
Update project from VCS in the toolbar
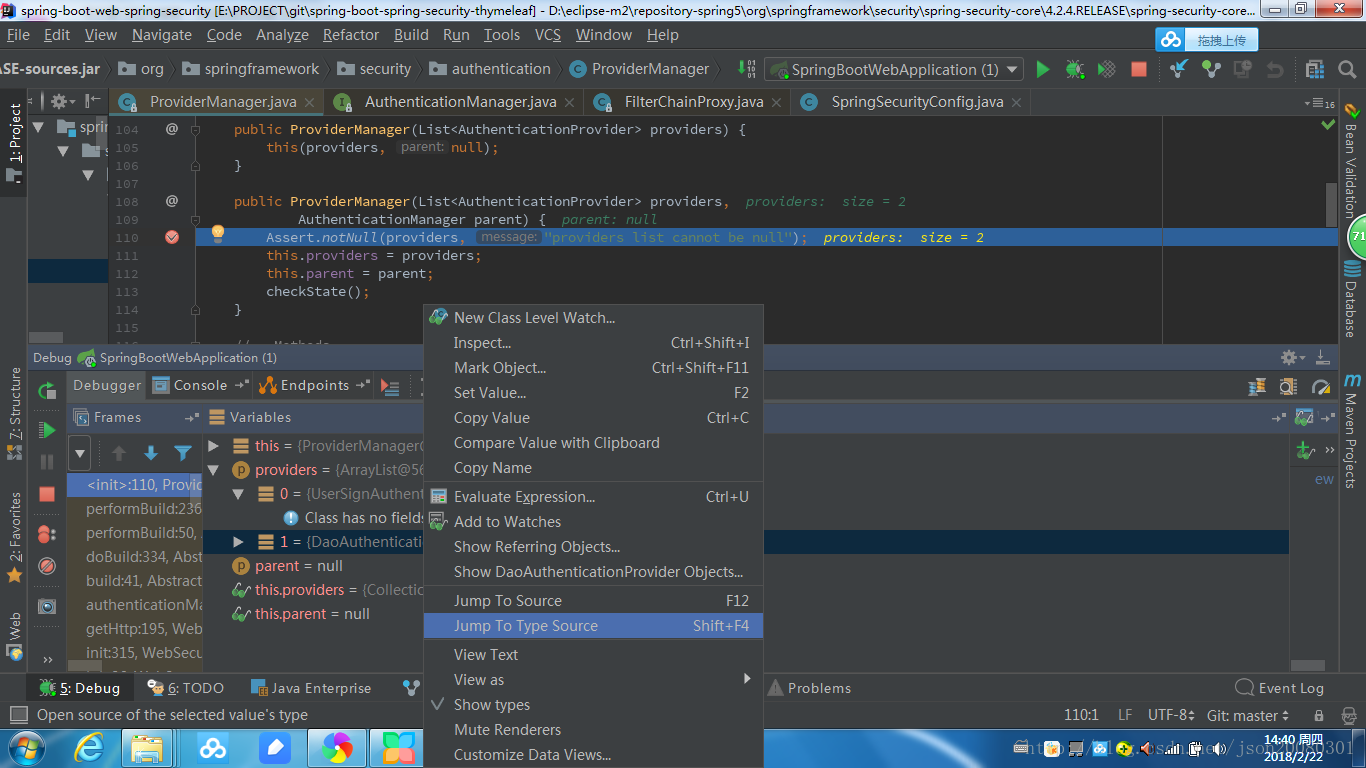pos(1180,69)
